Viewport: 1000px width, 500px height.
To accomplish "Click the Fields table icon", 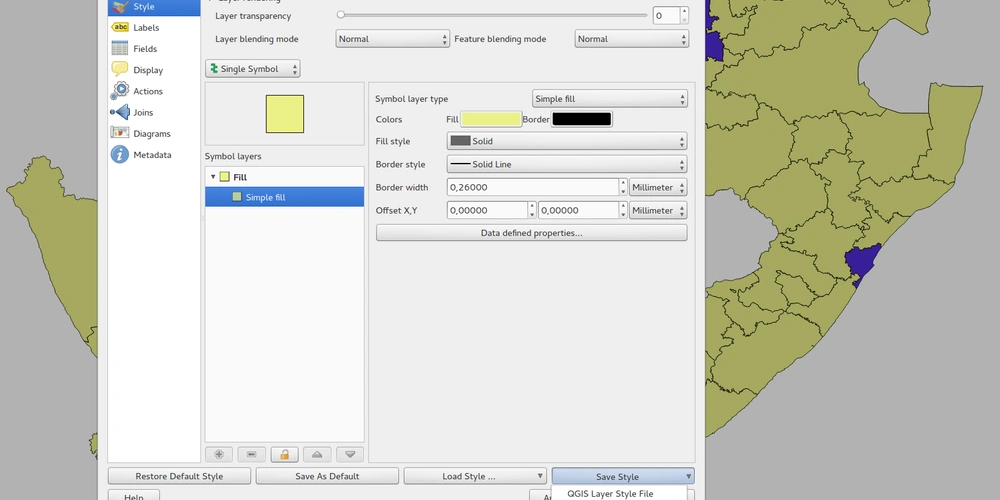I will (119, 48).
